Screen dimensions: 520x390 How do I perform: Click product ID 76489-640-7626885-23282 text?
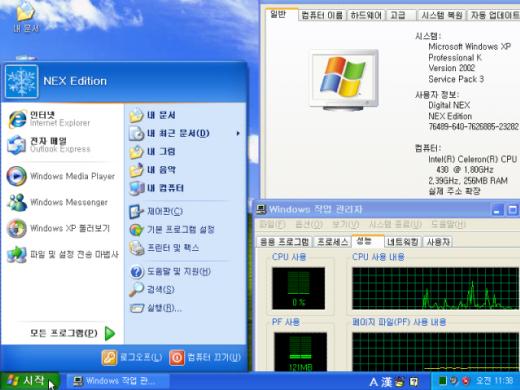coord(473,127)
